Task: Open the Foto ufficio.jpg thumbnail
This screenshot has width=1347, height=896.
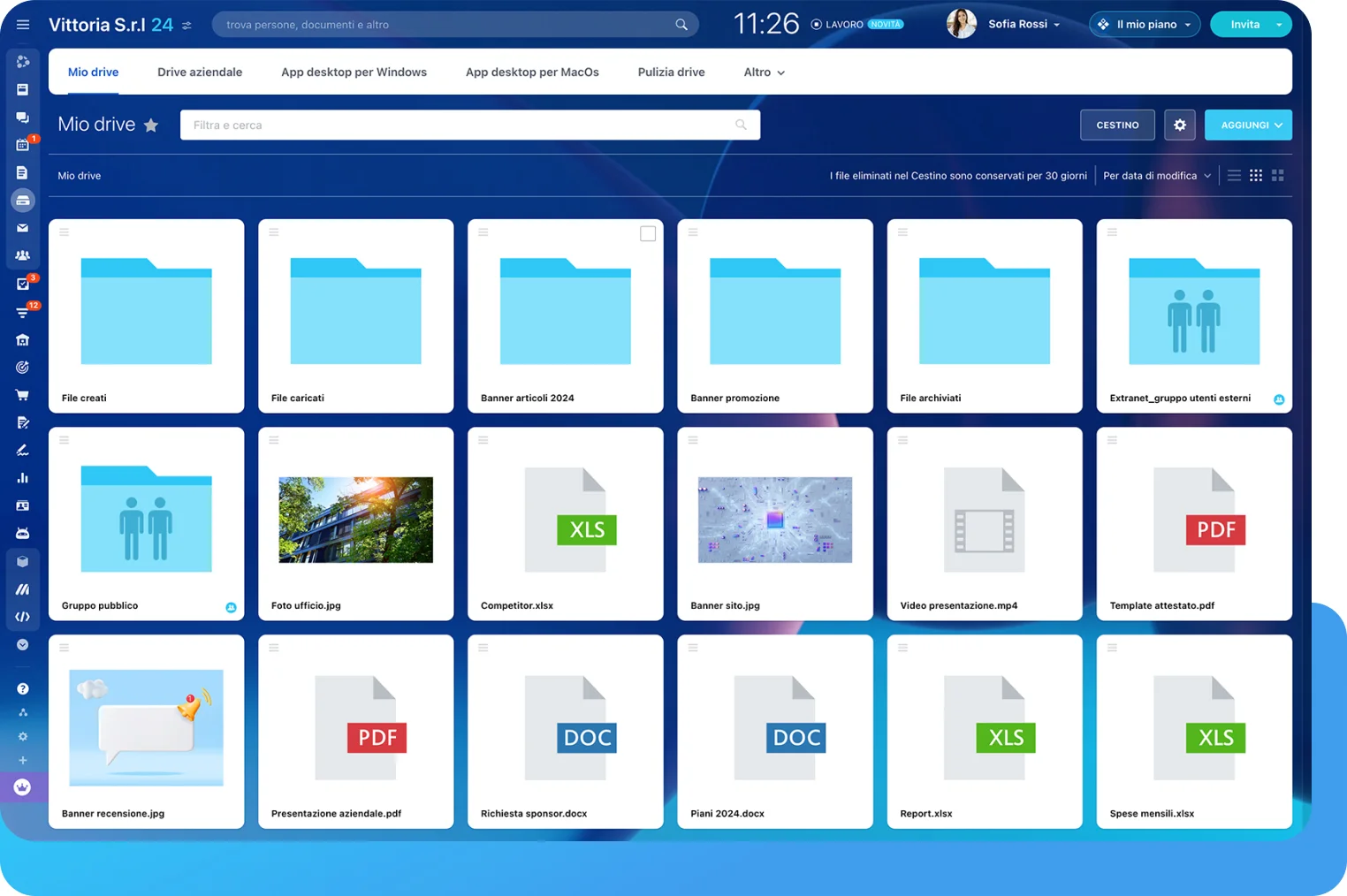Action: (355, 520)
